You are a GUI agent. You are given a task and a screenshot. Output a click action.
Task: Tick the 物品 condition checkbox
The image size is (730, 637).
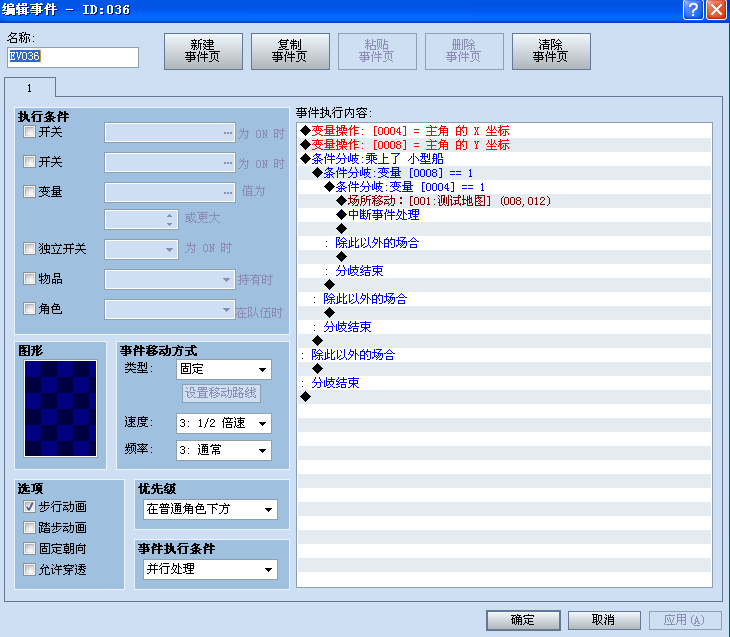coord(29,278)
